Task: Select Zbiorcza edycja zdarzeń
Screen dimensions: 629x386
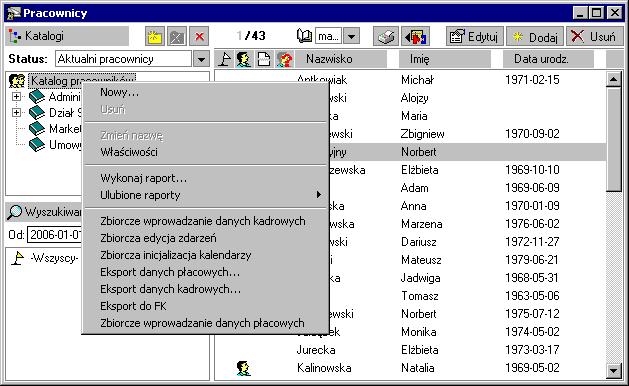Action: 205,238
